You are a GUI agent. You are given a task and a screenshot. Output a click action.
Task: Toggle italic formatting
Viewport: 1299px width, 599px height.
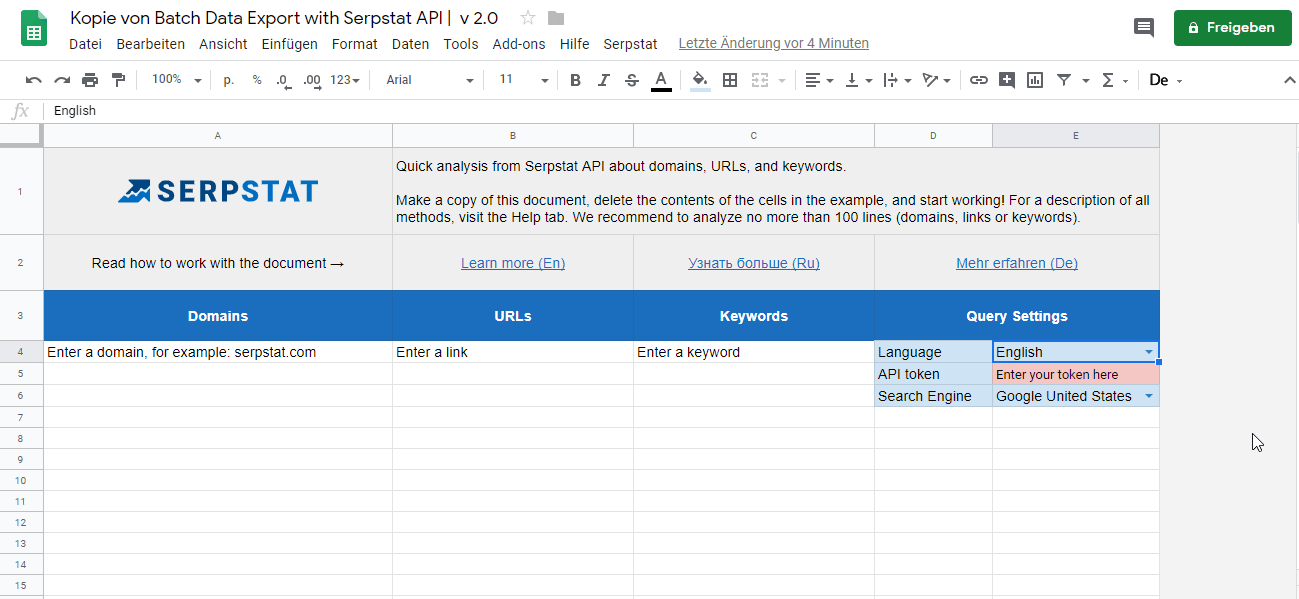coord(603,80)
